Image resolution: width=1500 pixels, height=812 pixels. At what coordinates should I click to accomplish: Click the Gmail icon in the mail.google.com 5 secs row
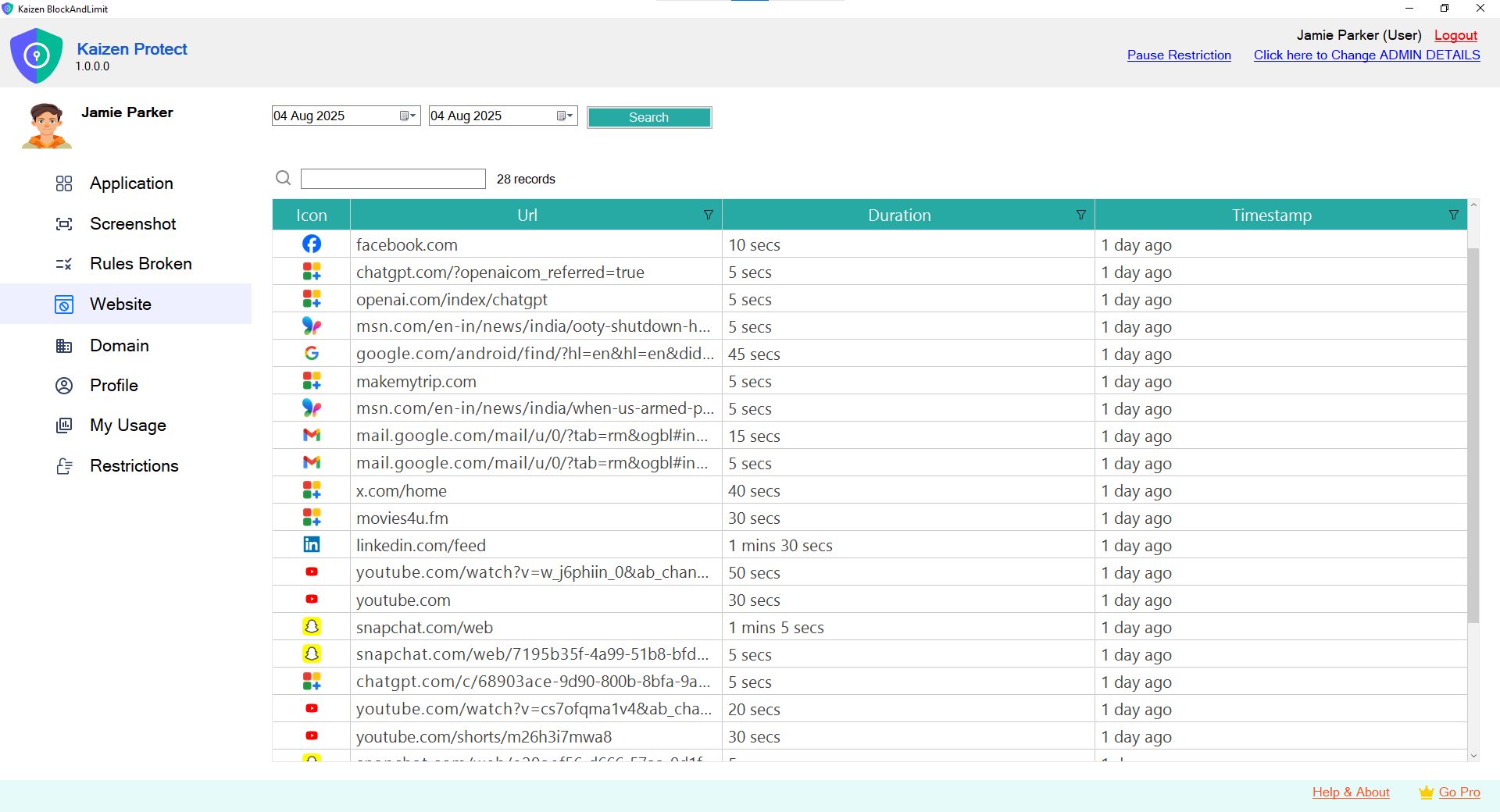[x=312, y=463]
